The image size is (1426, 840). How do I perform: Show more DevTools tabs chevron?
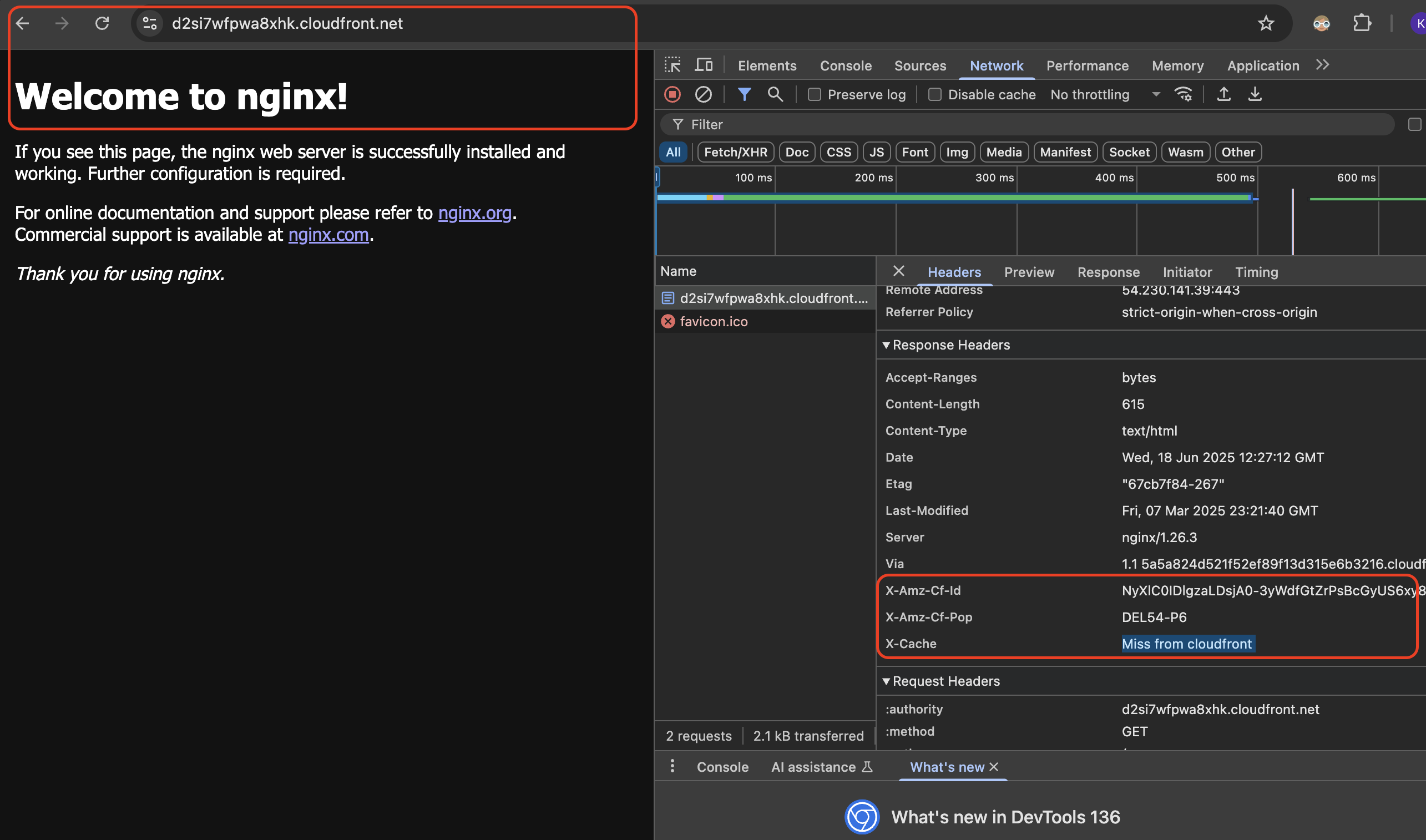[1322, 65]
